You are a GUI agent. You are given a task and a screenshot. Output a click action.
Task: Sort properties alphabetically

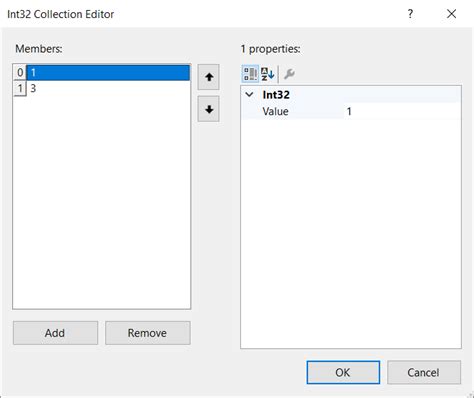[x=267, y=74]
